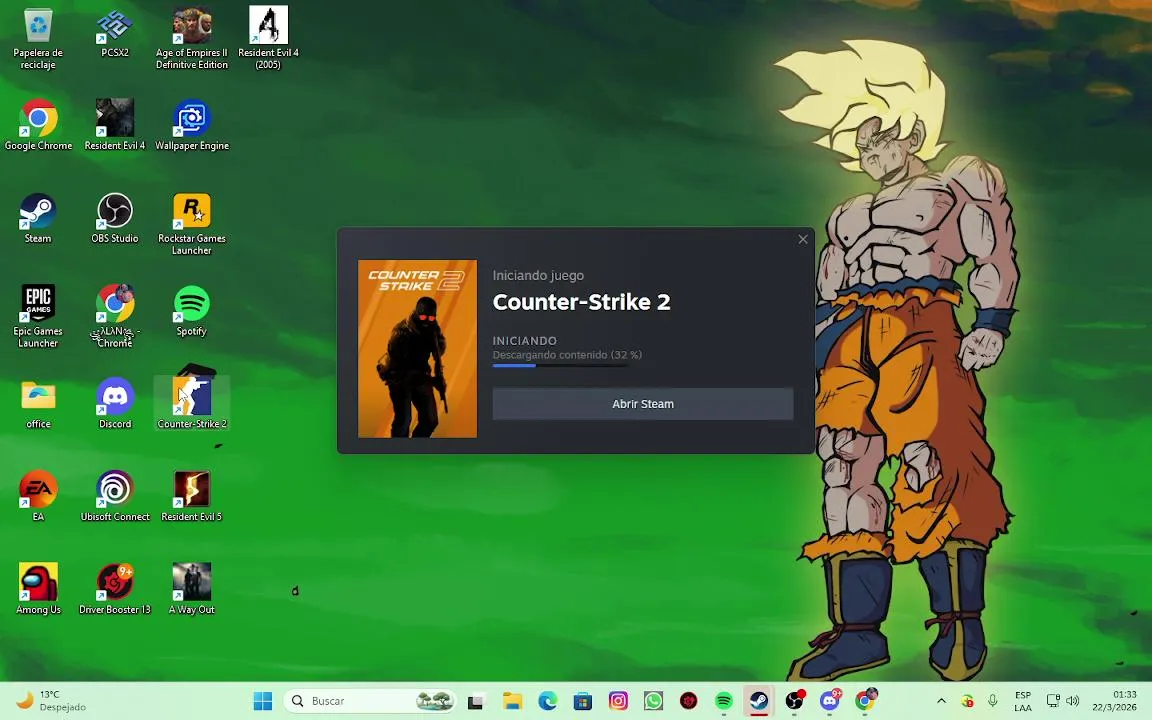Open the clock and date 01:33 panel
The image size is (1152, 720).
pos(1114,701)
